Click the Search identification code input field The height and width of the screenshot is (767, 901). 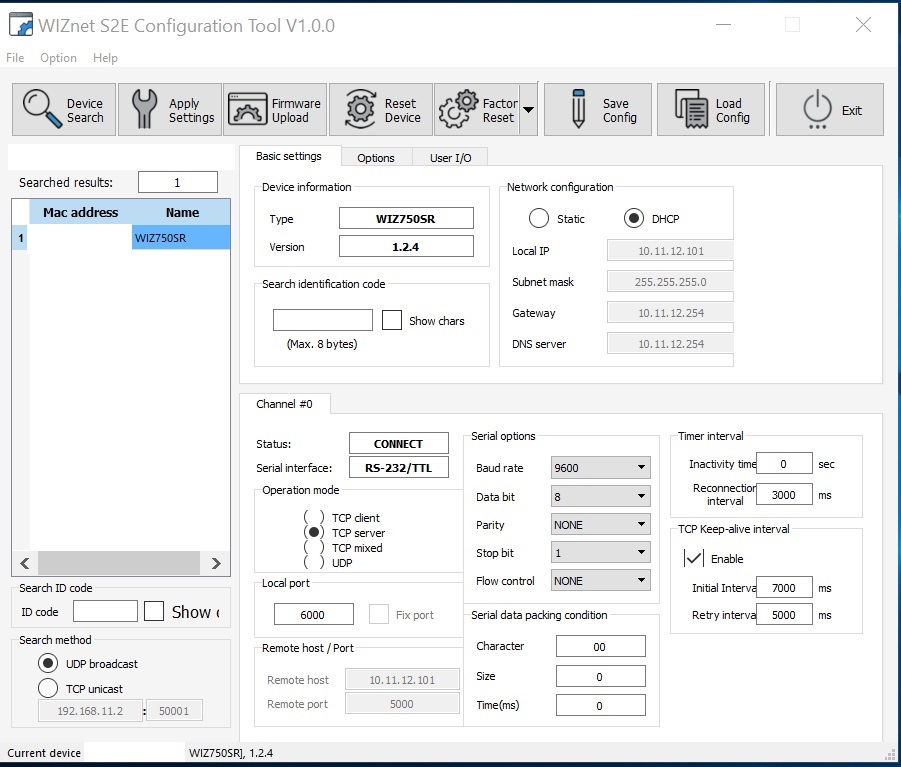tap(323, 320)
